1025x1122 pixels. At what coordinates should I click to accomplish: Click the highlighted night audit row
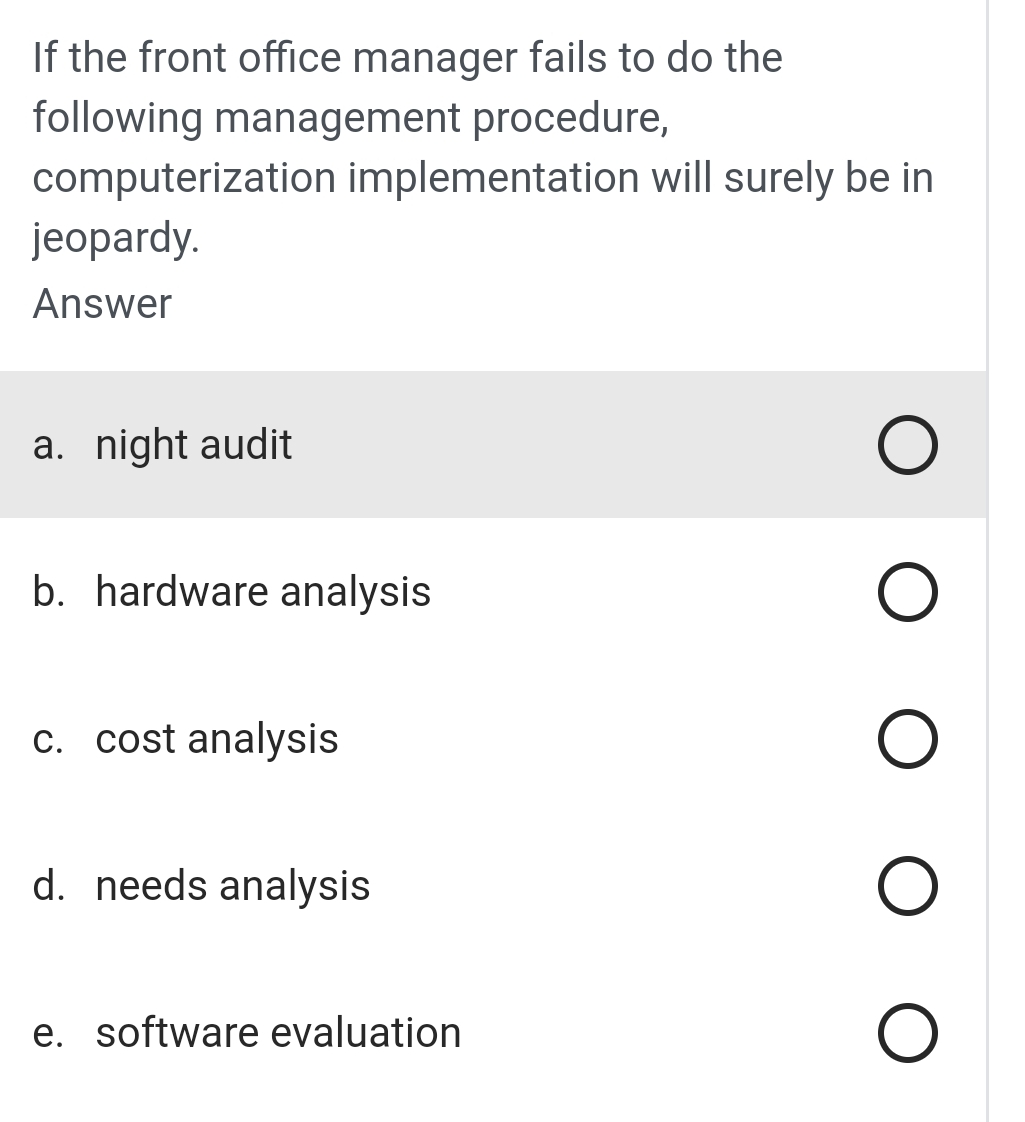pos(492,444)
